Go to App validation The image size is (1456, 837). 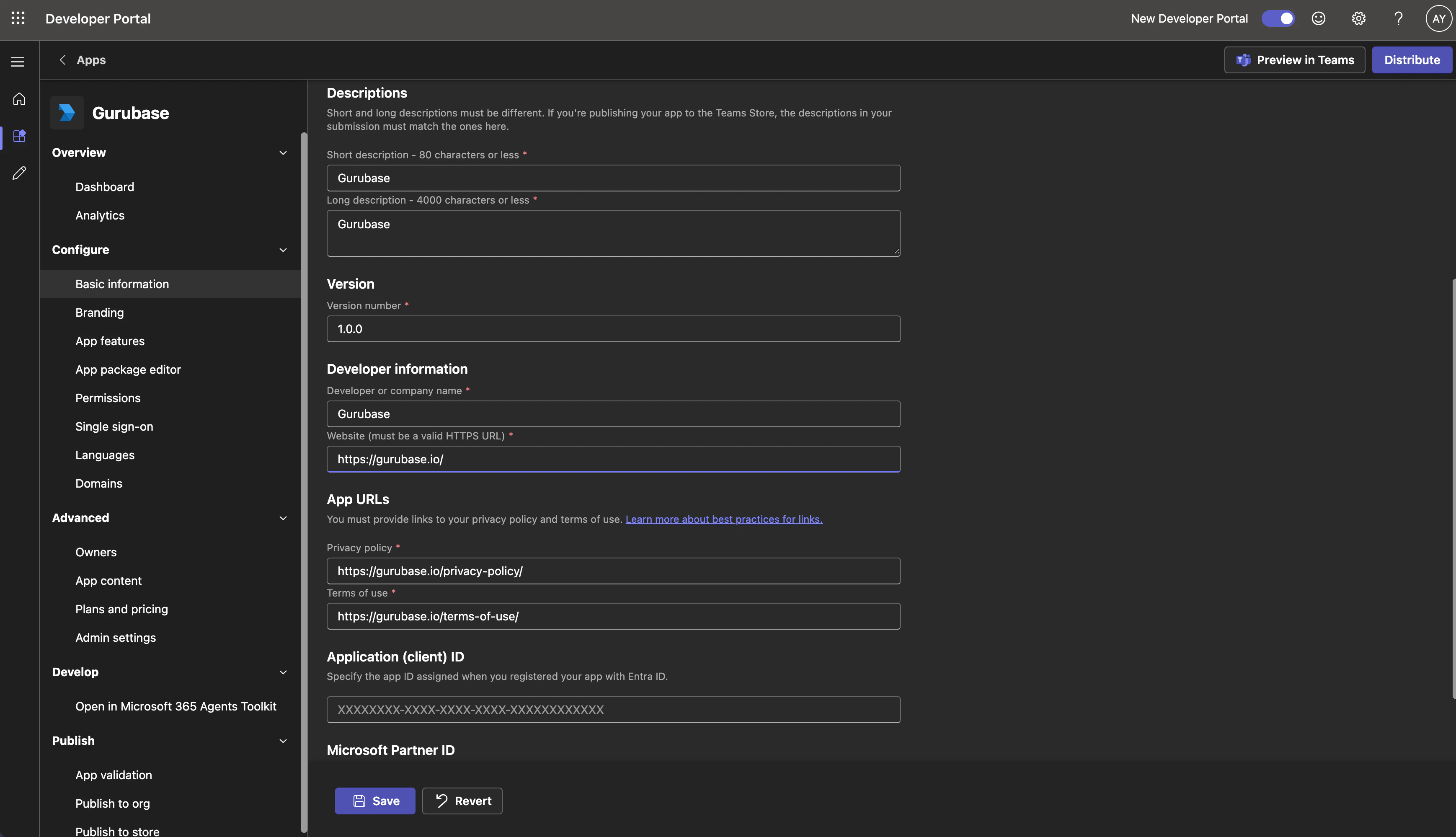pyautogui.click(x=114, y=775)
